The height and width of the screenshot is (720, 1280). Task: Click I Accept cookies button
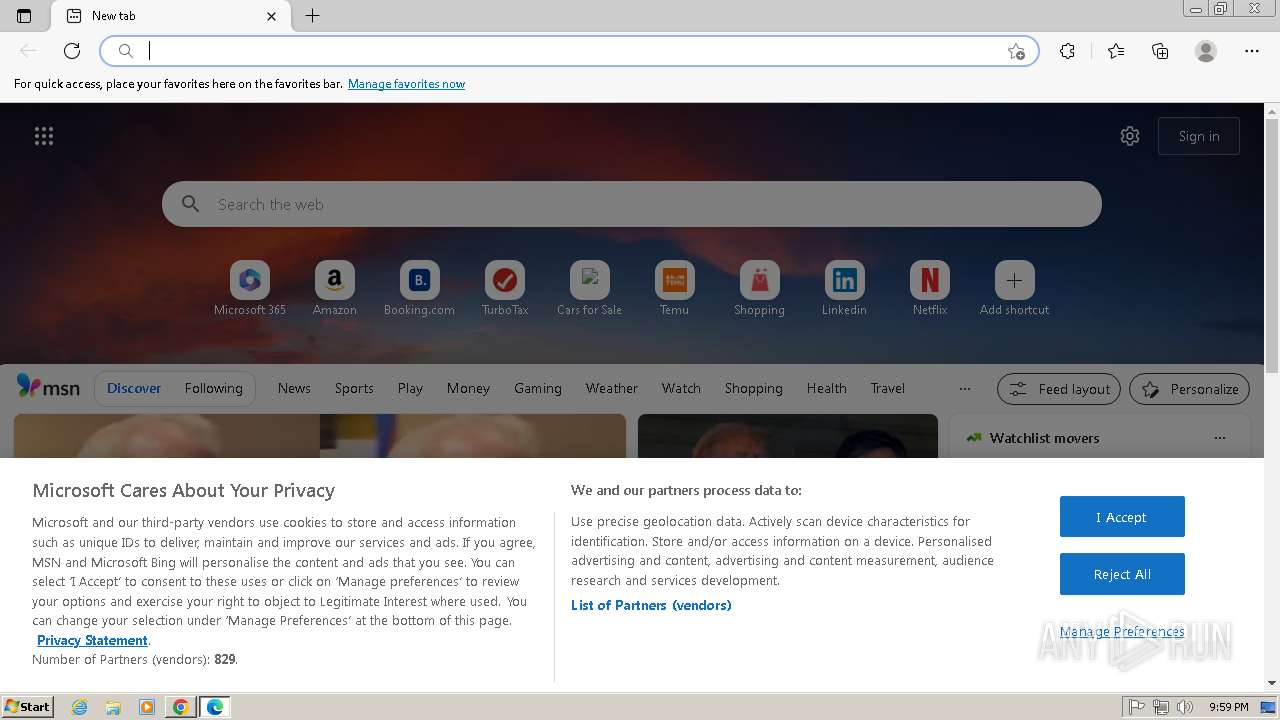click(x=1122, y=517)
